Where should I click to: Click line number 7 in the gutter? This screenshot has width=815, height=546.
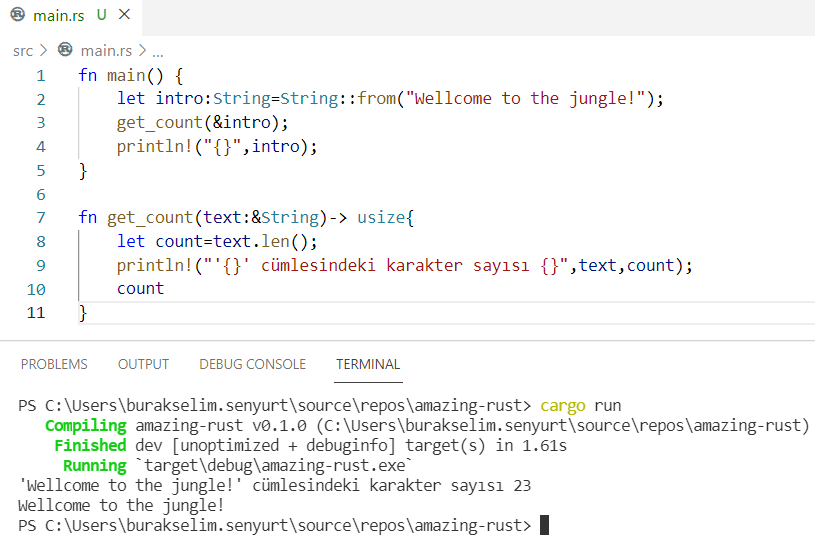(41, 218)
